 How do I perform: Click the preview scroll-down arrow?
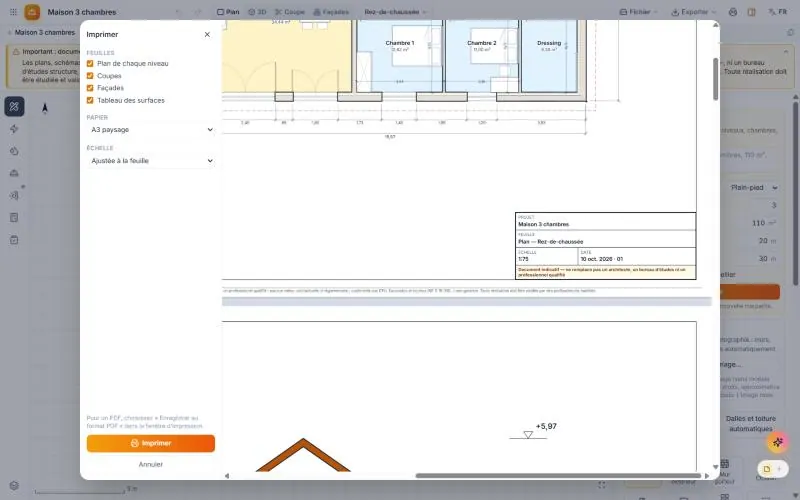(715, 467)
